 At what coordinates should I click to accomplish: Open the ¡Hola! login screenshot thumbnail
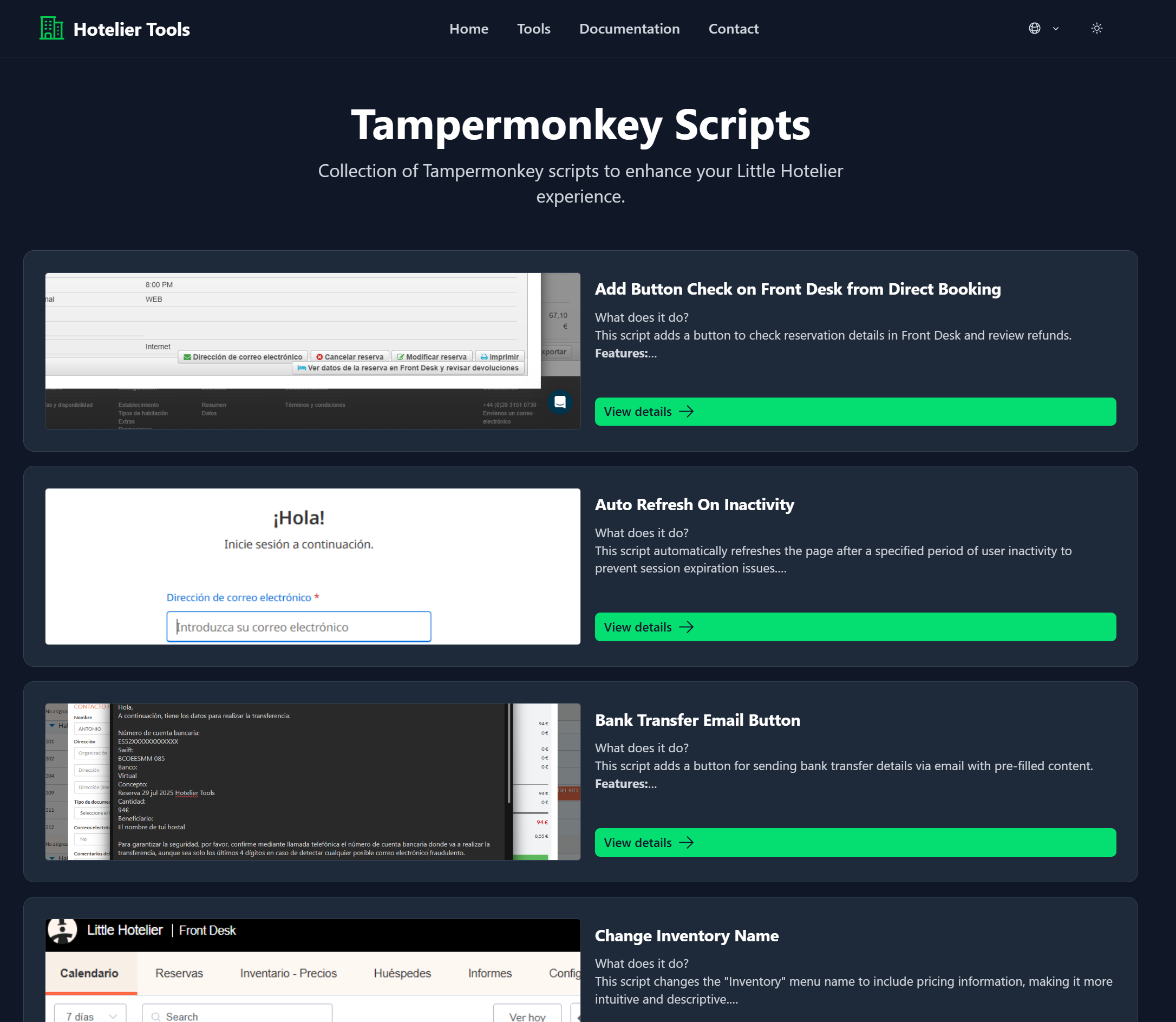[x=312, y=567]
